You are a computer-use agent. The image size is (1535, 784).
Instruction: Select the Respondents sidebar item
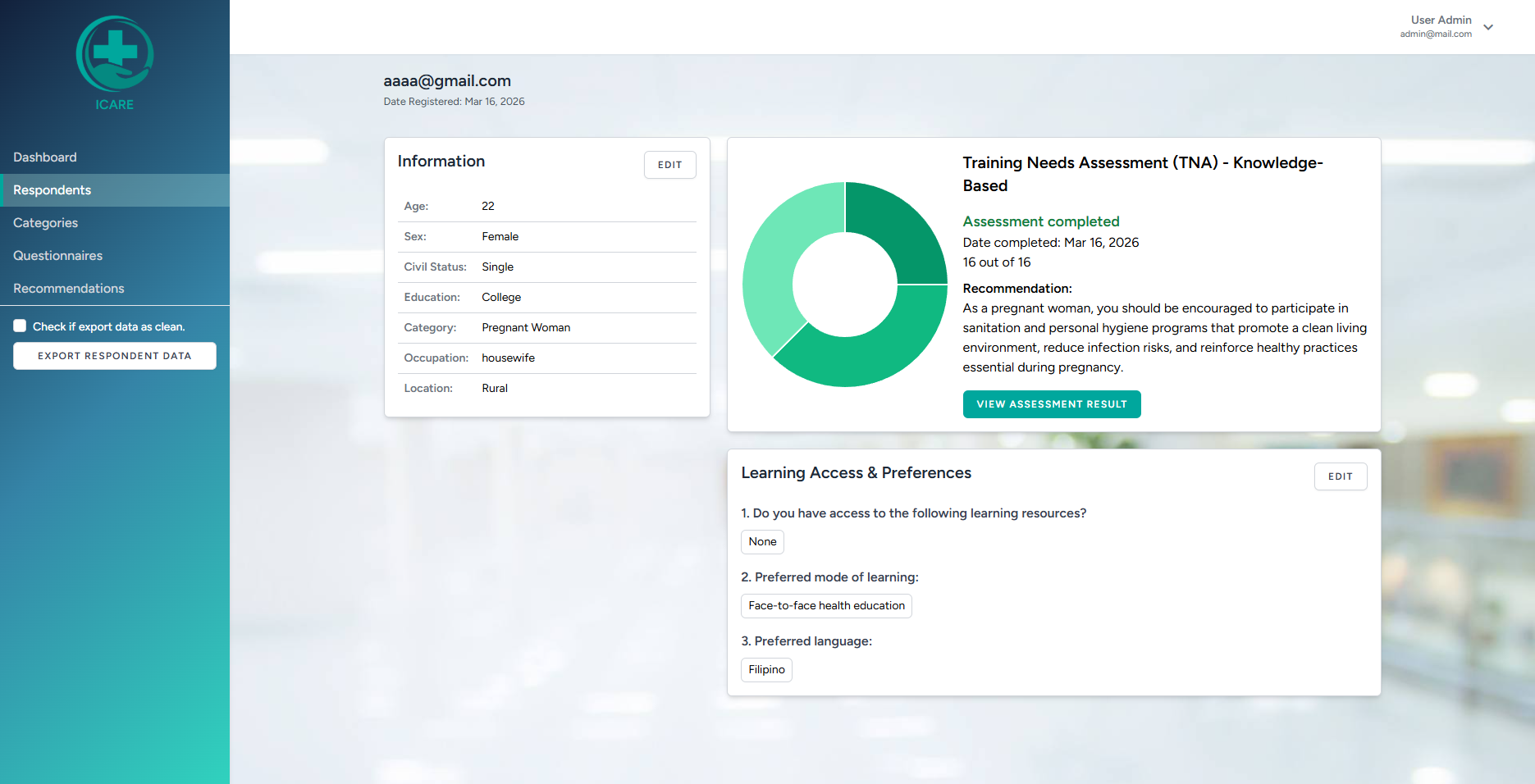coord(52,189)
